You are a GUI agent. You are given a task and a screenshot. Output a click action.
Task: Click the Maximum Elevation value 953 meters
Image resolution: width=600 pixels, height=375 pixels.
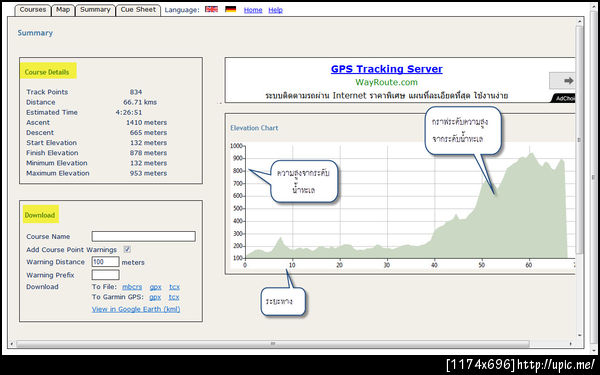coord(148,173)
